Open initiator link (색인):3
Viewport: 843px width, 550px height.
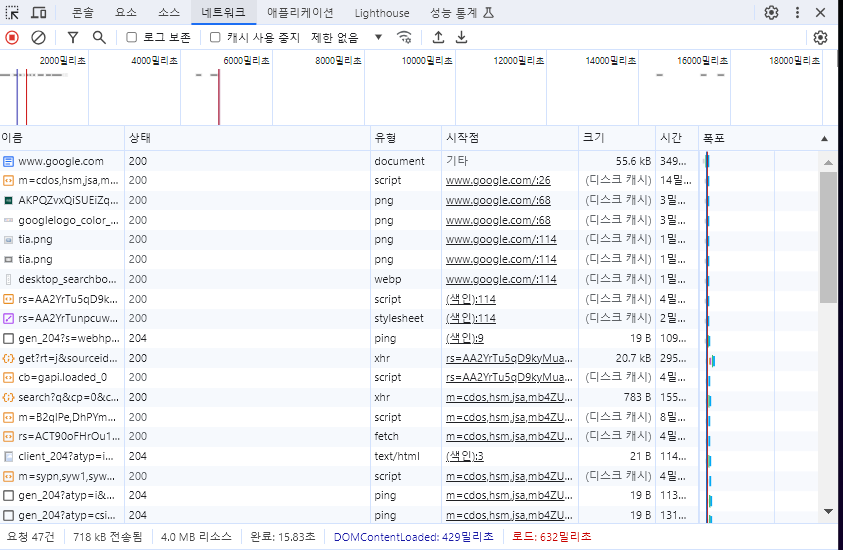click(465, 456)
